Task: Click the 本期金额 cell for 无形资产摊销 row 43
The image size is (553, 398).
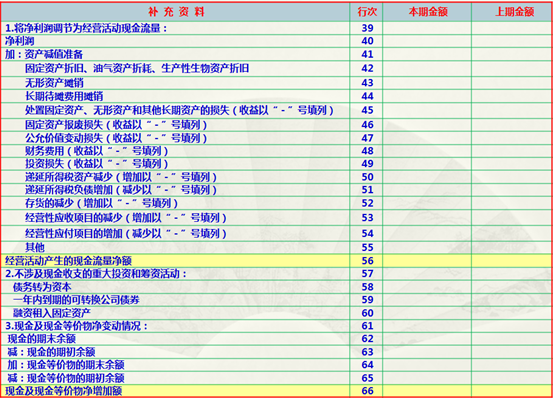Action: pos(427,82)
